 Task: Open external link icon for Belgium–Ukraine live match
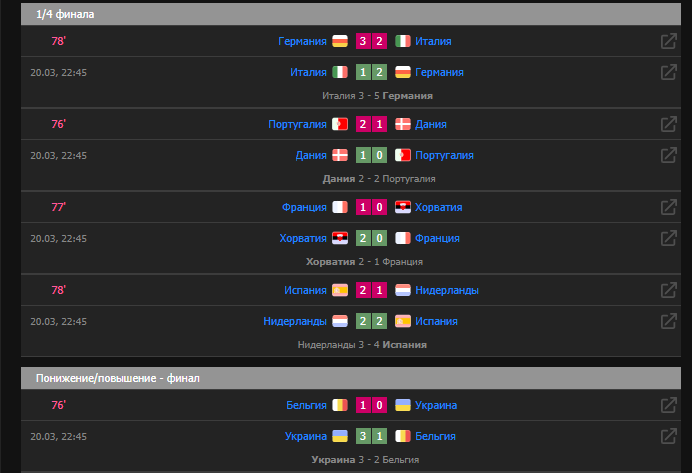669,405
